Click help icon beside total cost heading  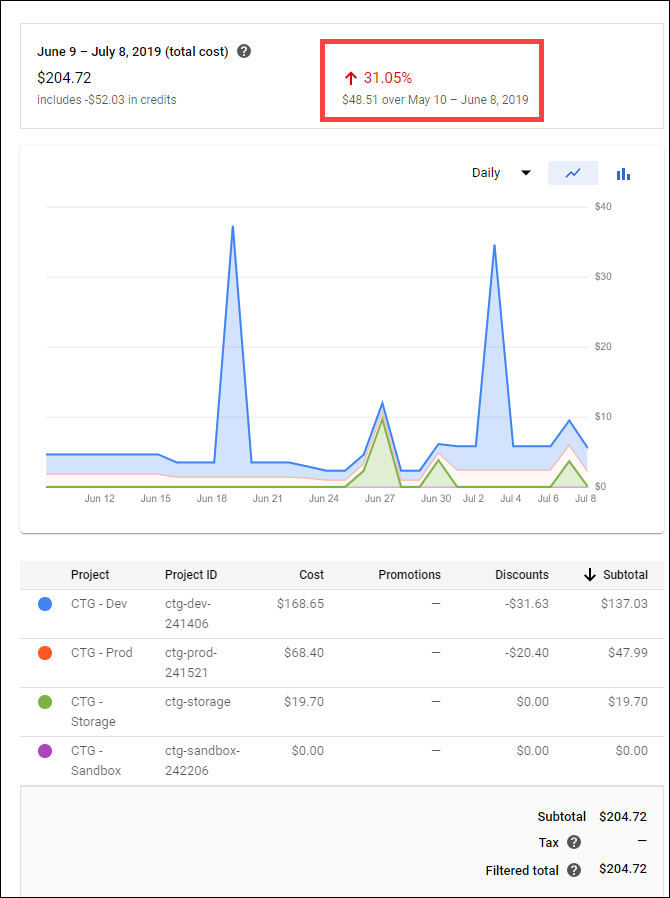click(244, 51)
